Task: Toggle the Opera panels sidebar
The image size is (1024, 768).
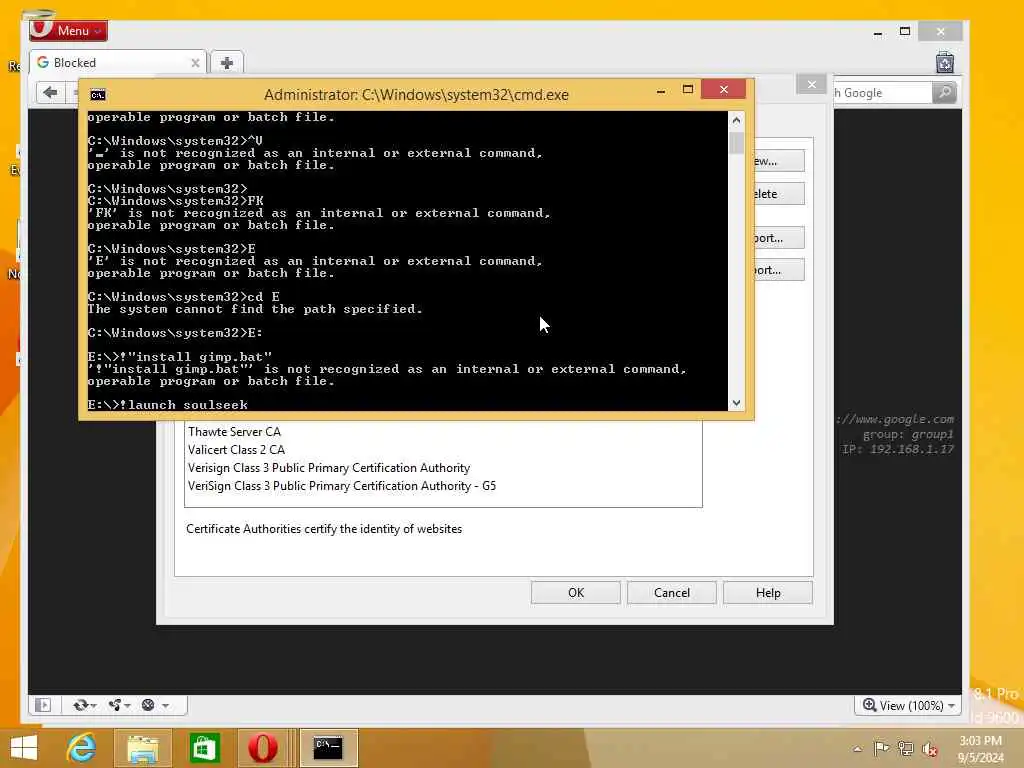Action: tap(43, 705)
